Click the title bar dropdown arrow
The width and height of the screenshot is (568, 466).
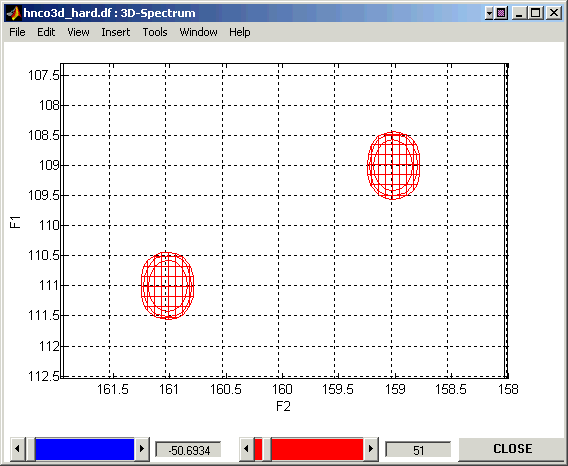pyautogui.click(x=489, y=14)
